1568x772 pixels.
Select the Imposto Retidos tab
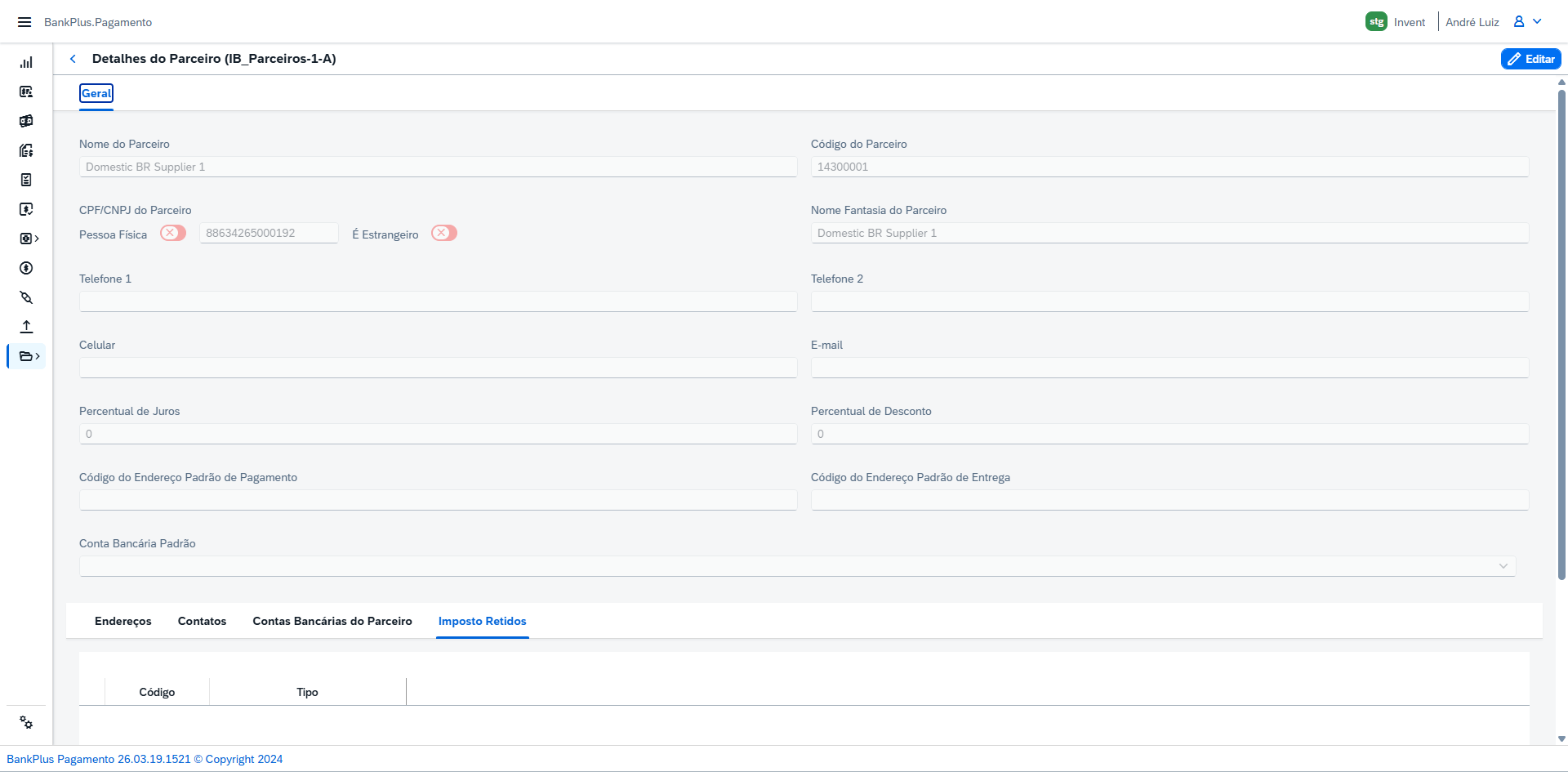[482, 621]
